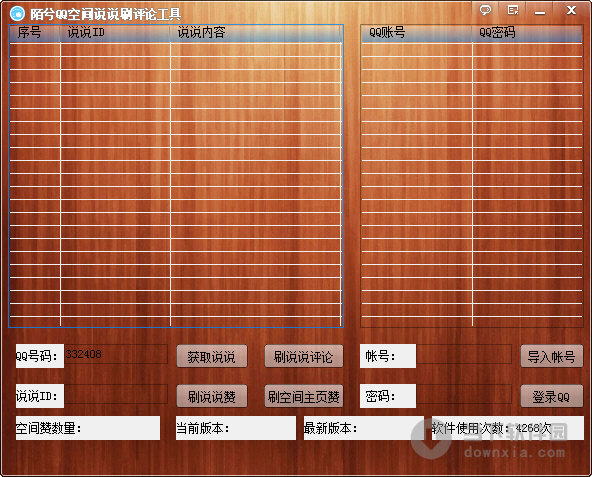The width and height of the screenshot is (592, 477).
Task: Click the 登录QQ button
Action: 552,396
